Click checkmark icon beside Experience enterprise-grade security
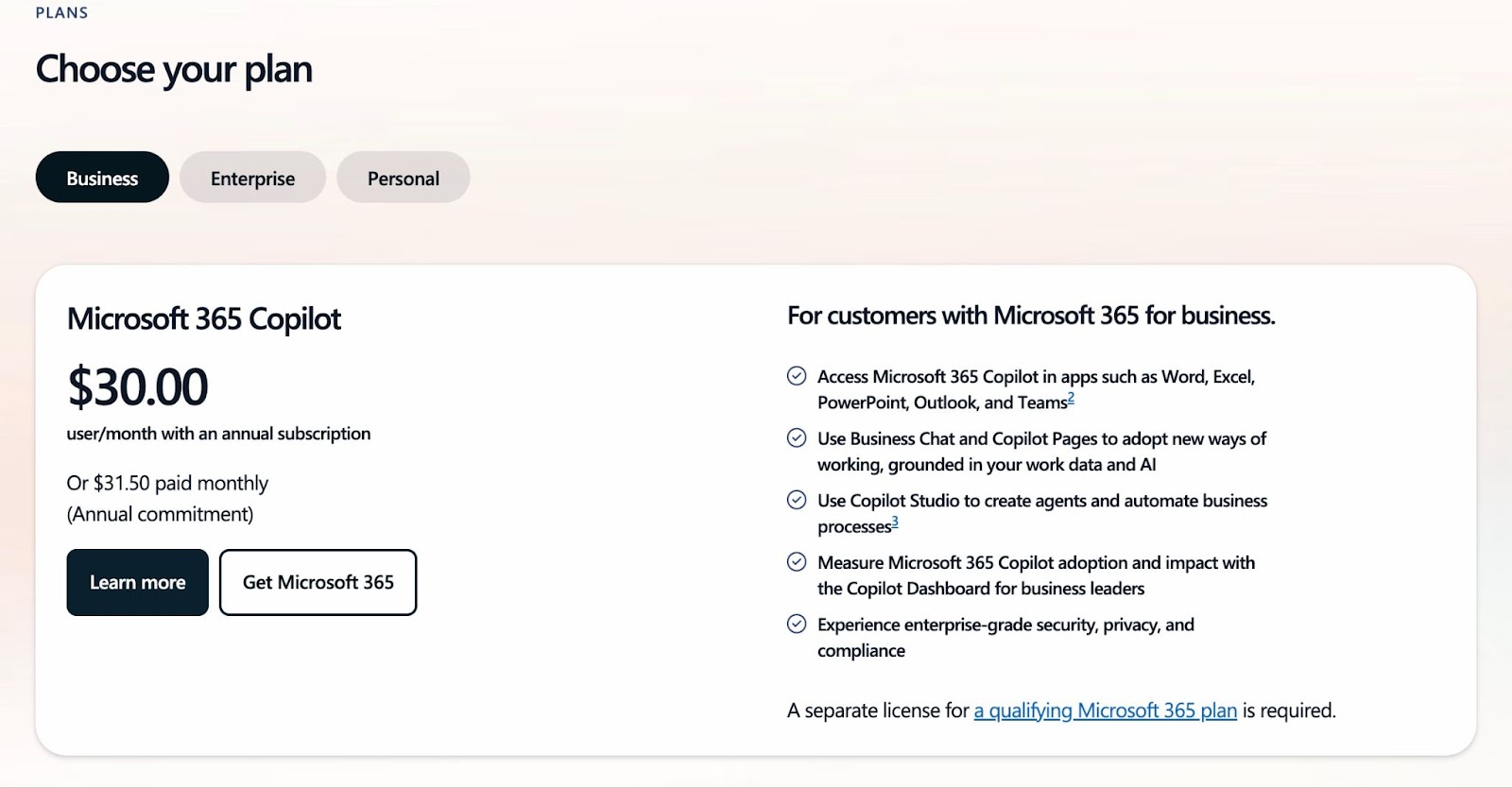 (x=797, y=625)
